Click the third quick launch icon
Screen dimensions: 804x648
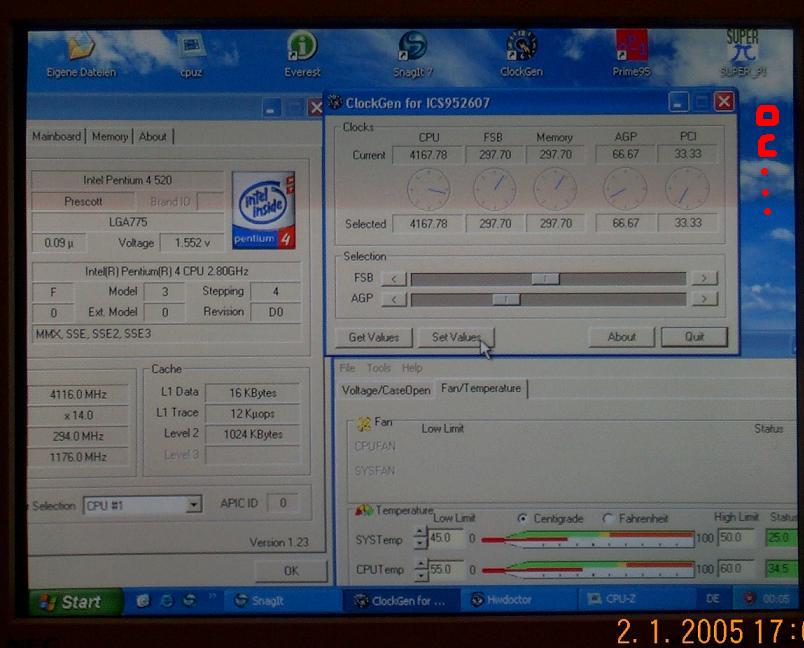click(189, 601)
